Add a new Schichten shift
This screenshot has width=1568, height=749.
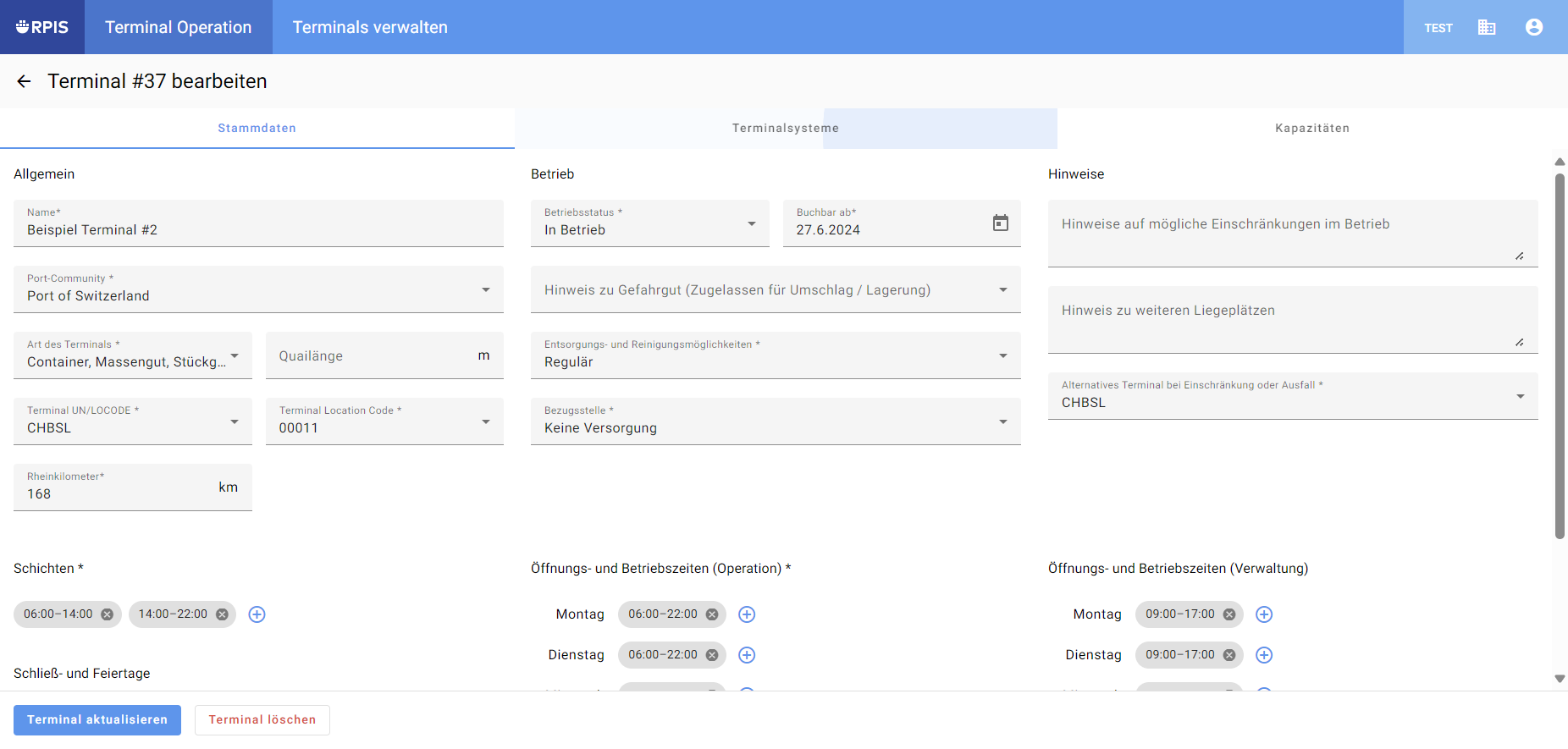[257, 614]
